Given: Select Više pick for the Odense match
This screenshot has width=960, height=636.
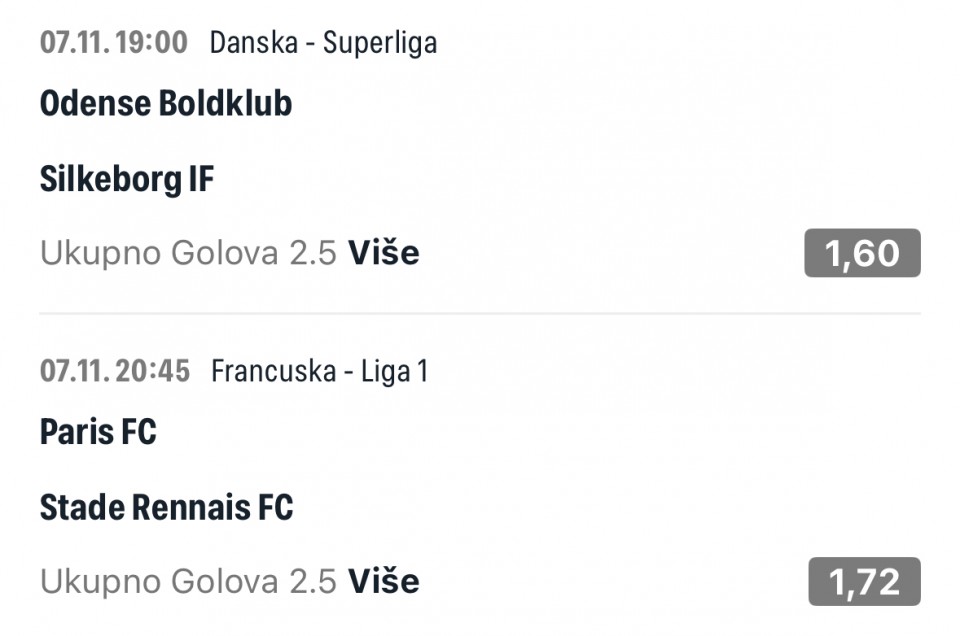Looking at the screenshot, I should 383,253.
